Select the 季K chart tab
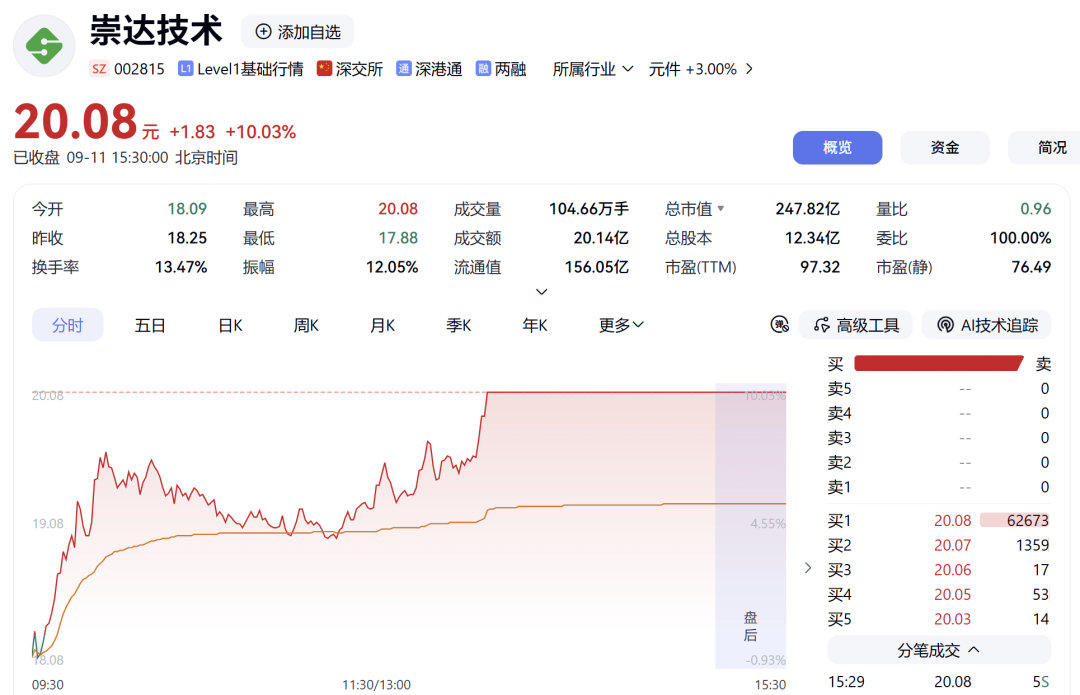The width and height of the screenshot is (1080, 695). (x=459, y=325)
